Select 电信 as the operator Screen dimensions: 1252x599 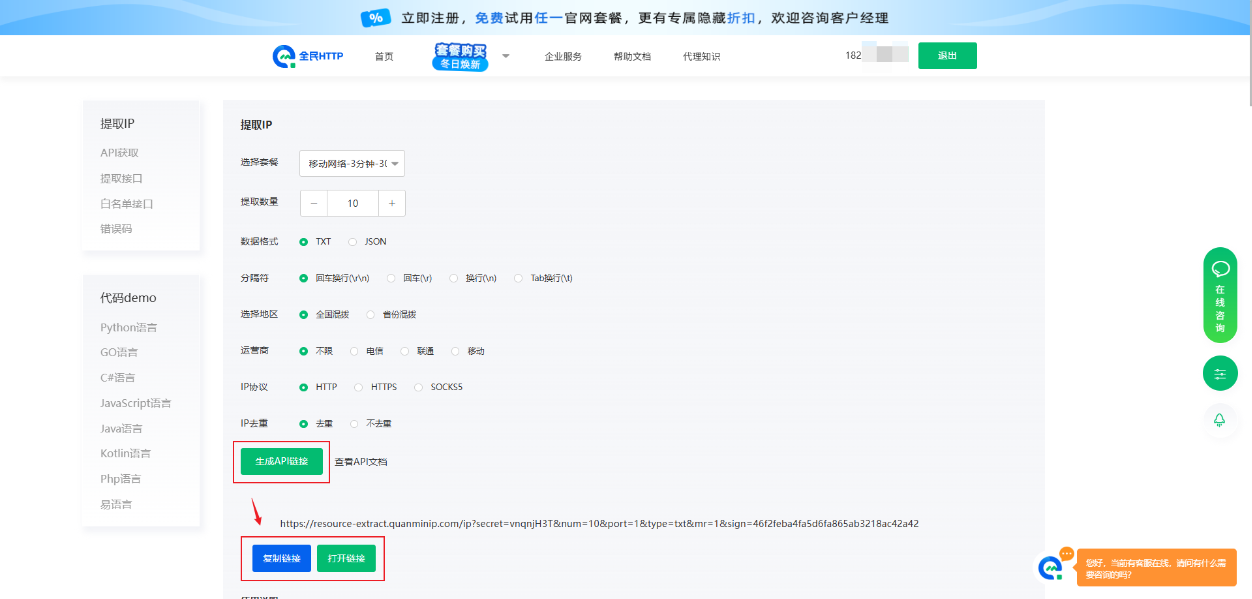click(x=355, y=351)
